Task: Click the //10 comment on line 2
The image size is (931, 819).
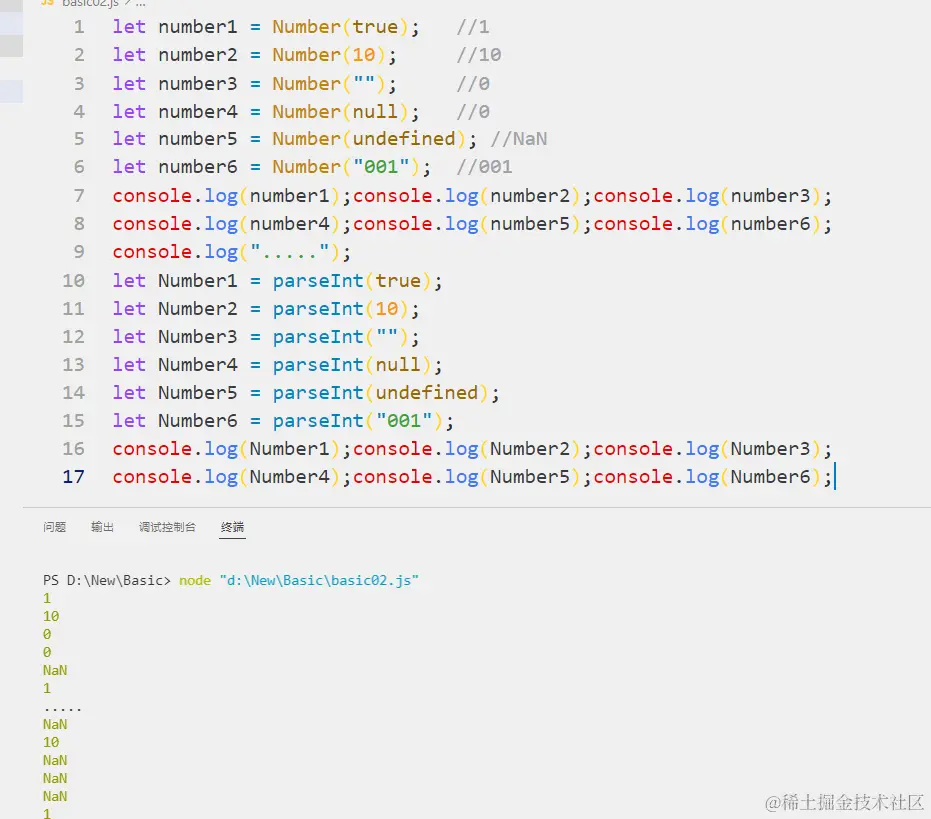Action: (x=479, y=55)
